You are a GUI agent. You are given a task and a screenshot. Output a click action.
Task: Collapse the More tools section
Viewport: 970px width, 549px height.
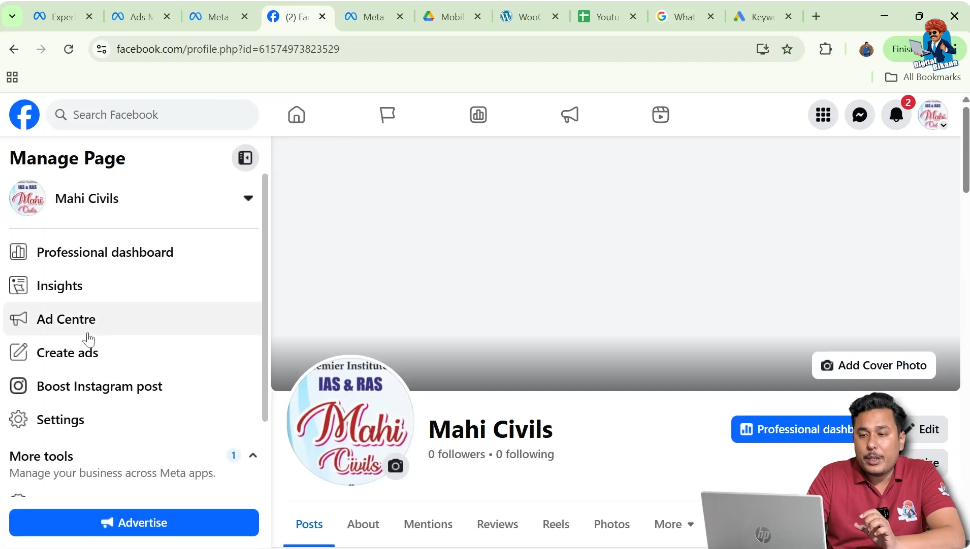(252, 456)
